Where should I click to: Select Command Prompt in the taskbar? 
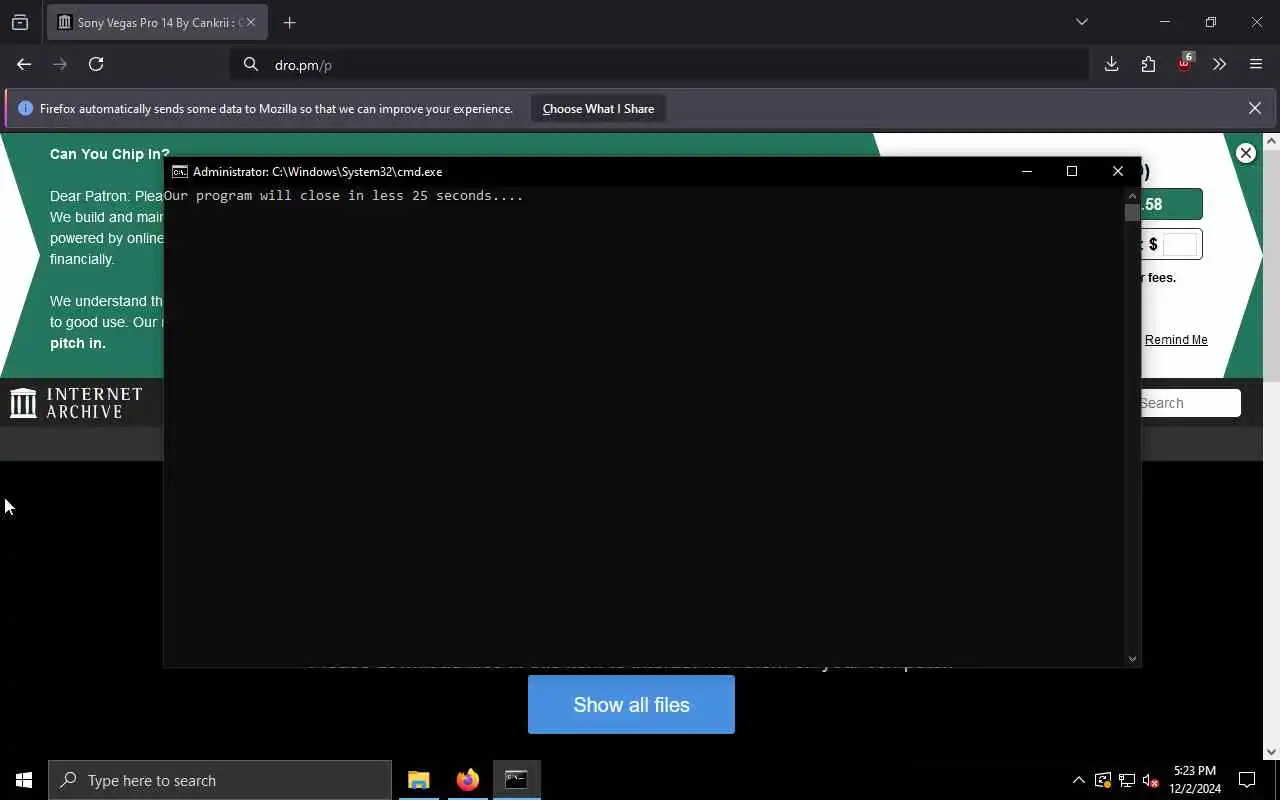(x=516, y=780)
